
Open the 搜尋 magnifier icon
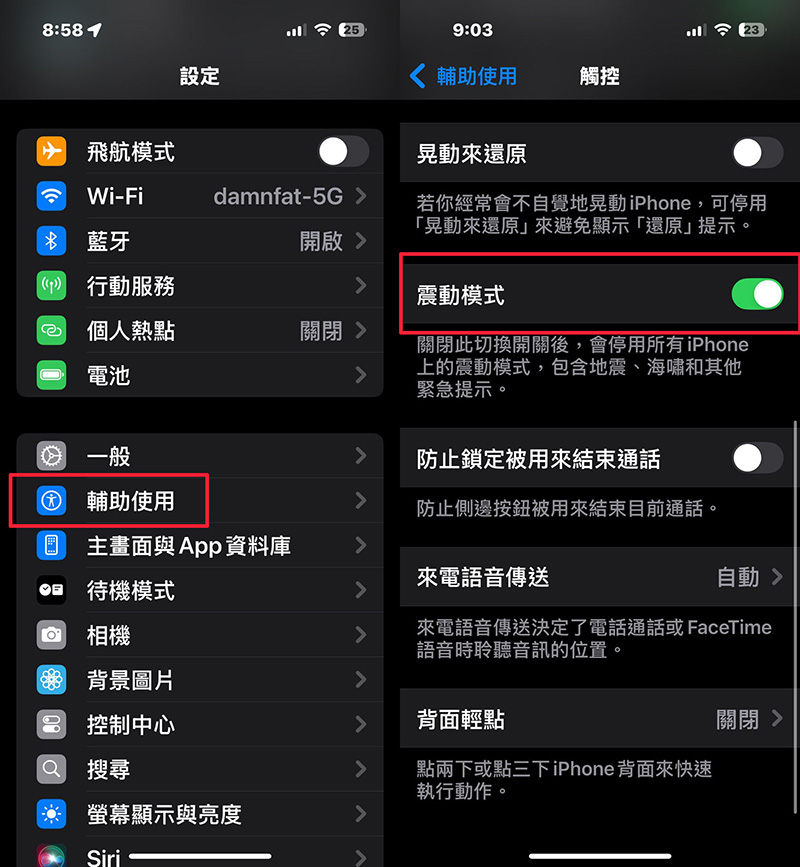coord(51,769)
